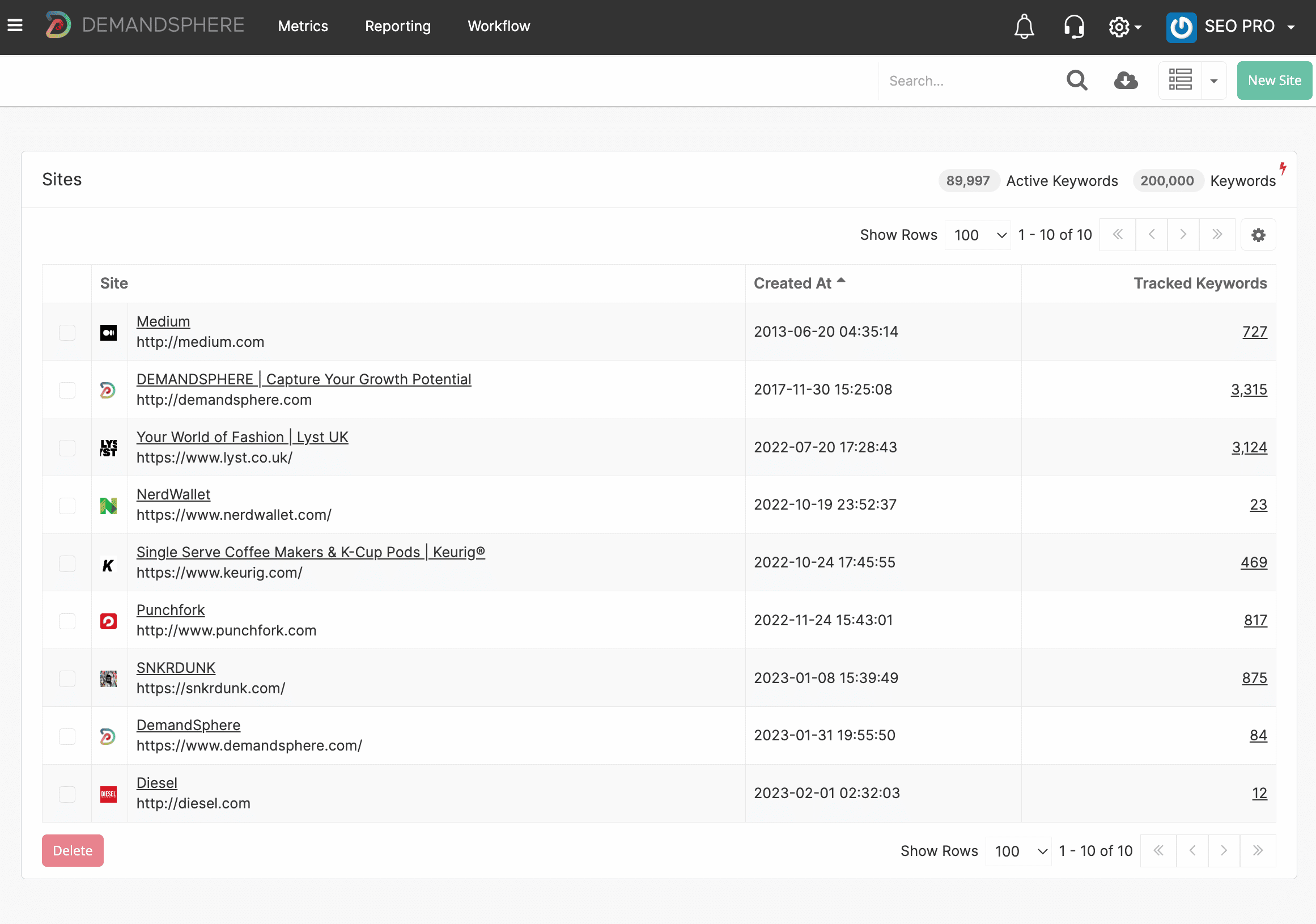1316x924 pixels.
Task: Go to first page in bottom pagination
Action: click(1158, 851)
